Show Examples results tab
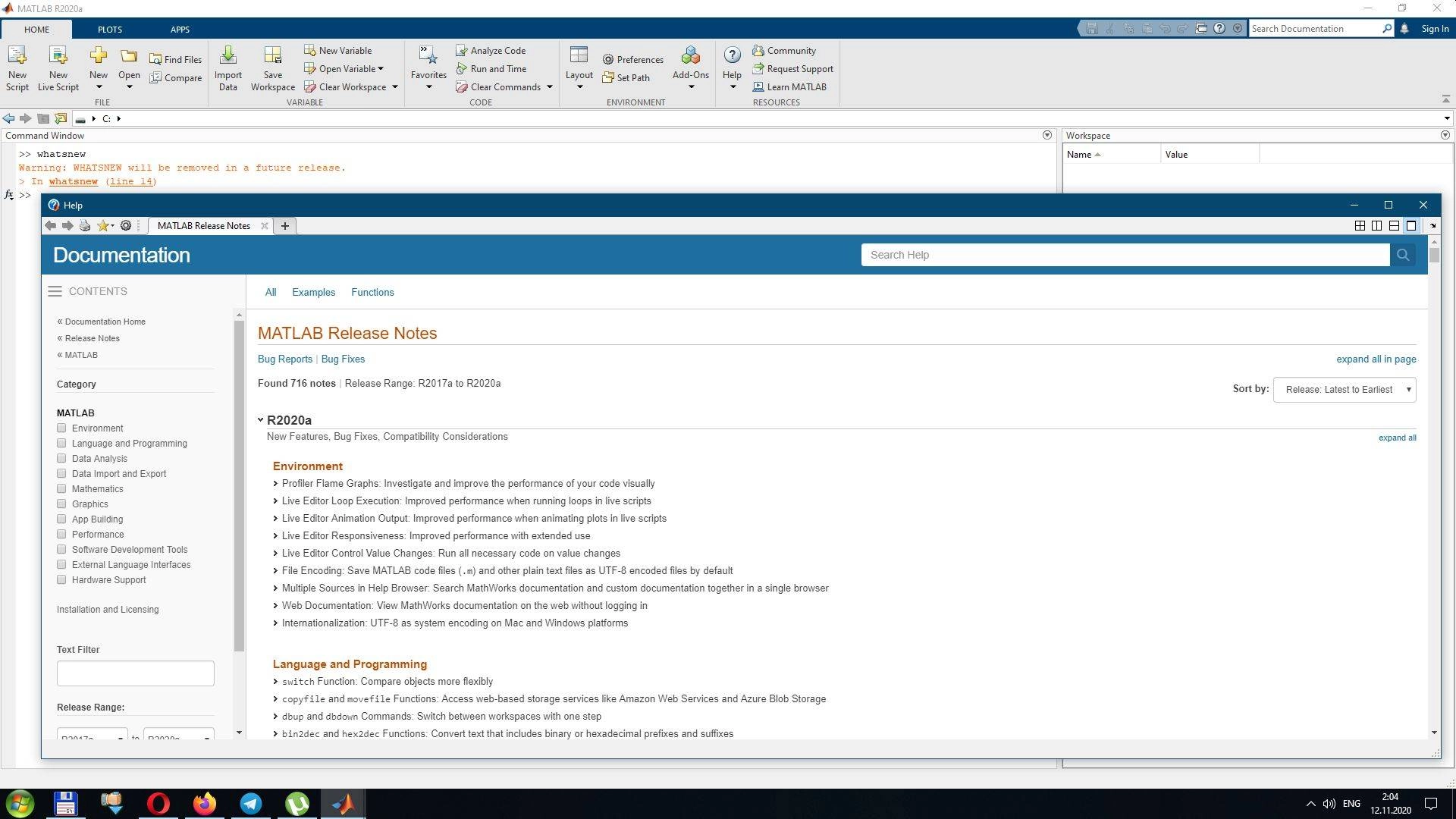The width and height of the screenshot is (1456, 819). [313, 292]
